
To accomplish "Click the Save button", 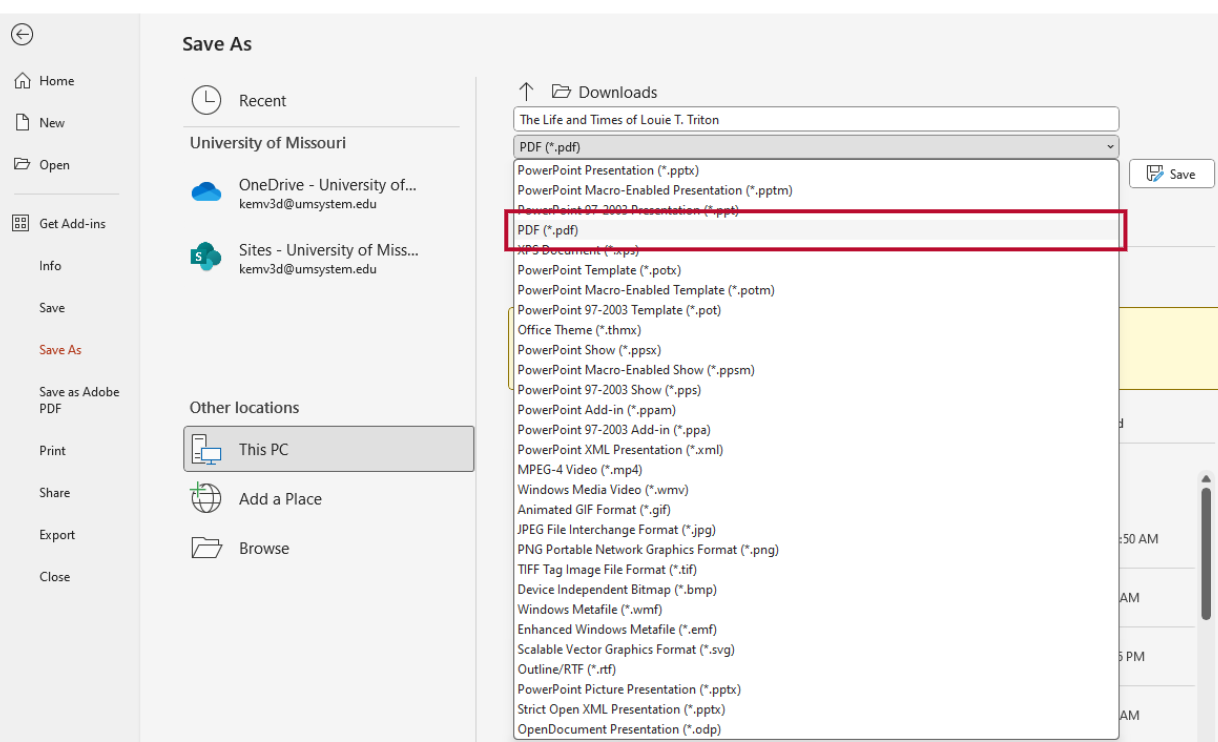I will click(x=1171, y=174).
